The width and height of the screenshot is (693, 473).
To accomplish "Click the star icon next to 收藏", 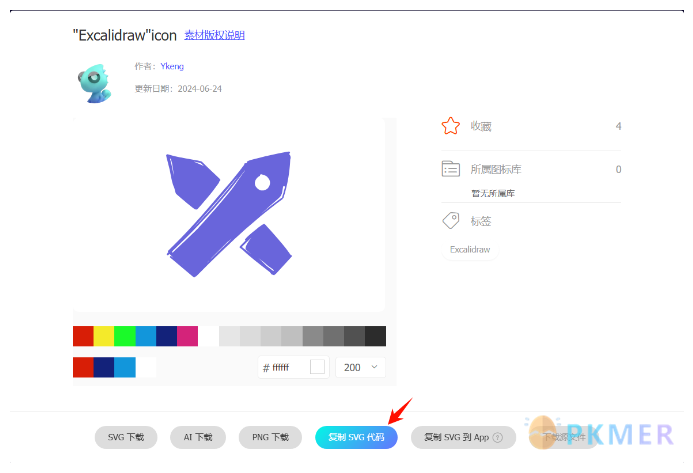I will click(x=450, y=126).
